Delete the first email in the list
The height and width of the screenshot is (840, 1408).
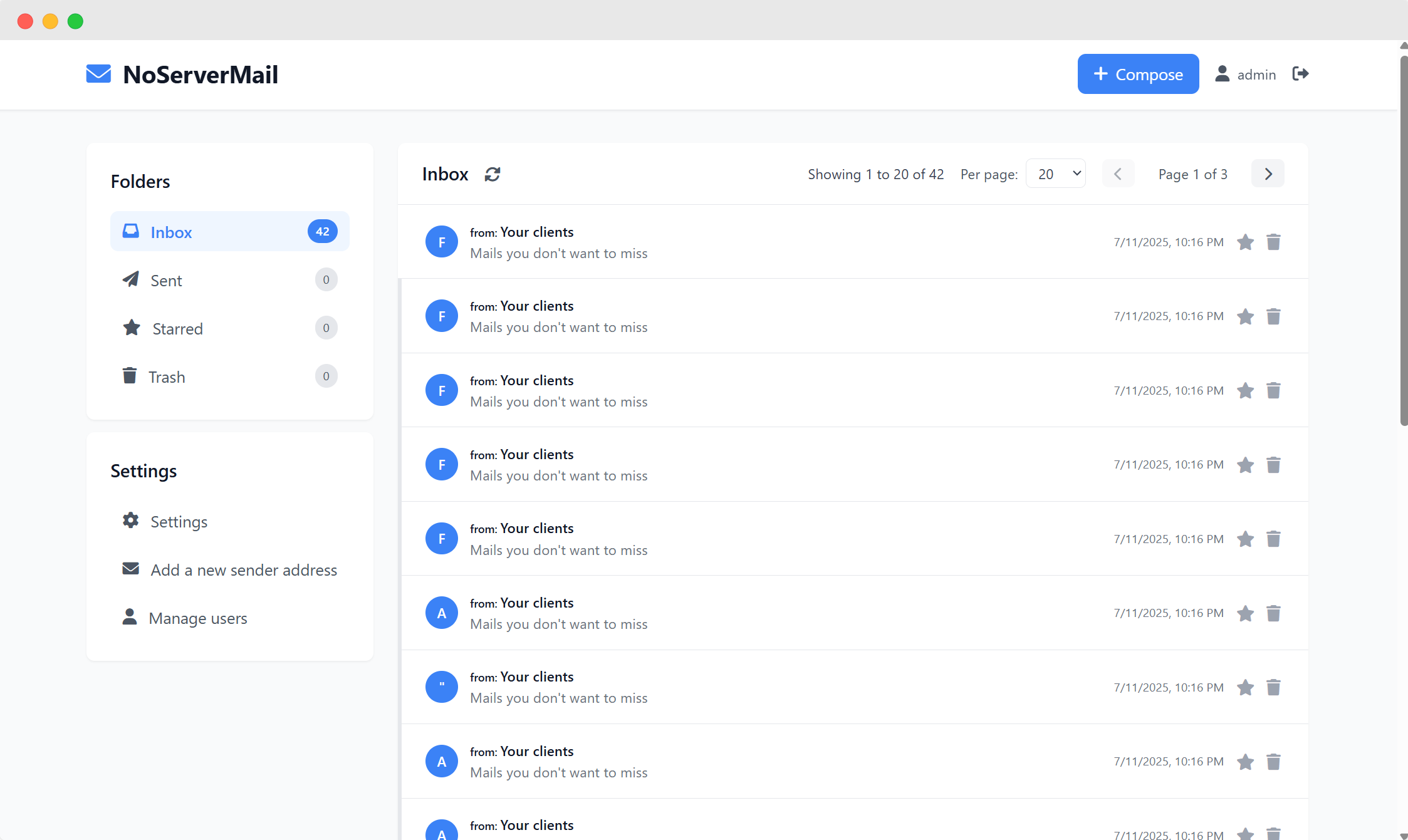point(1273,242)
